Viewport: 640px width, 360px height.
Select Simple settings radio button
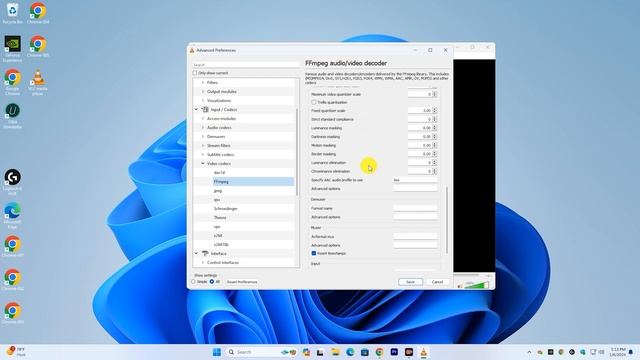(194, 282)
